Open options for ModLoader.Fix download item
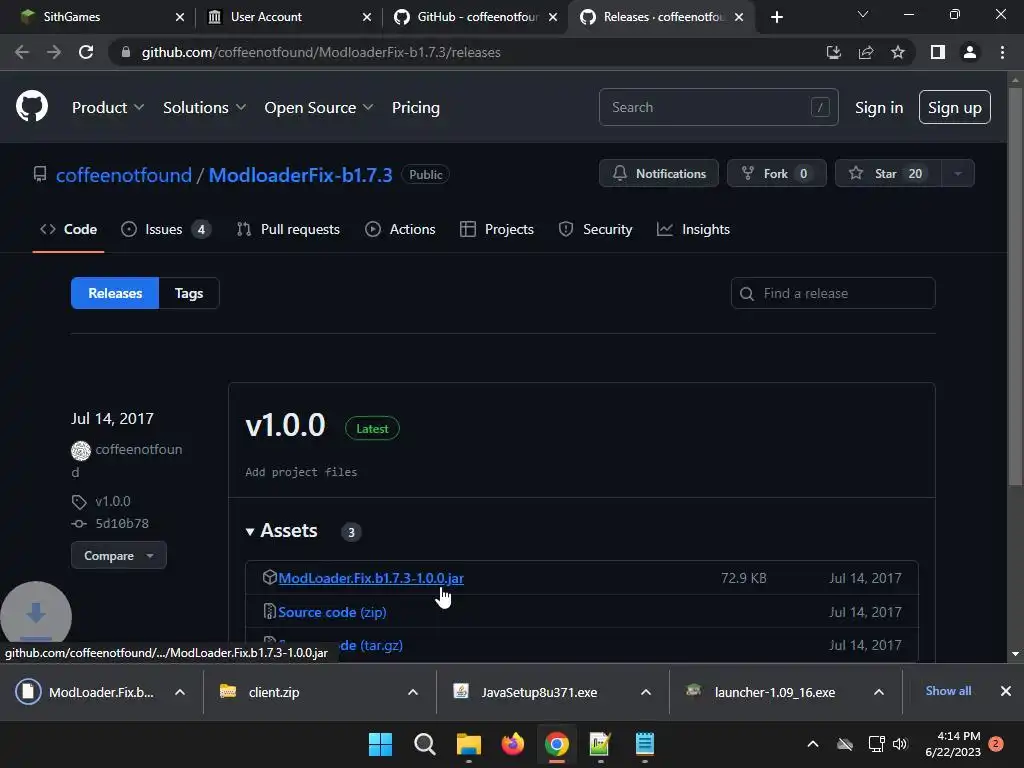The height and width of the screenshot is (768, 1024). [x=180, y=692]
